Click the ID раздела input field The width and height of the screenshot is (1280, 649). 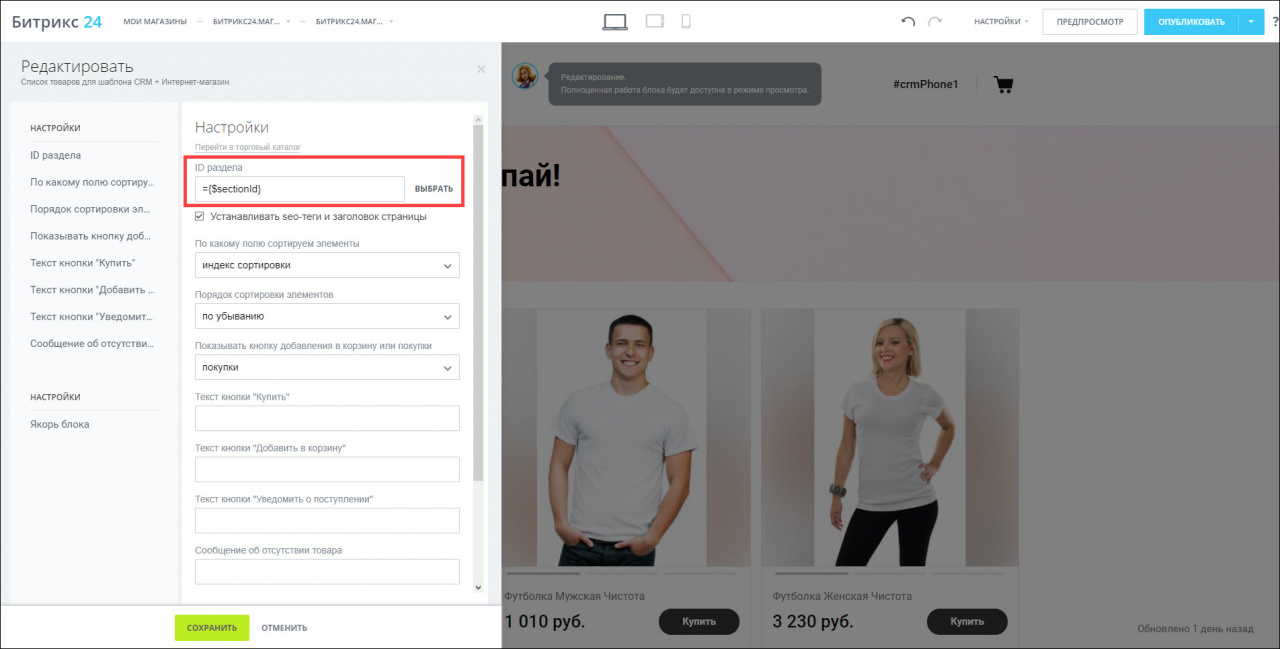tap(300, 189)
